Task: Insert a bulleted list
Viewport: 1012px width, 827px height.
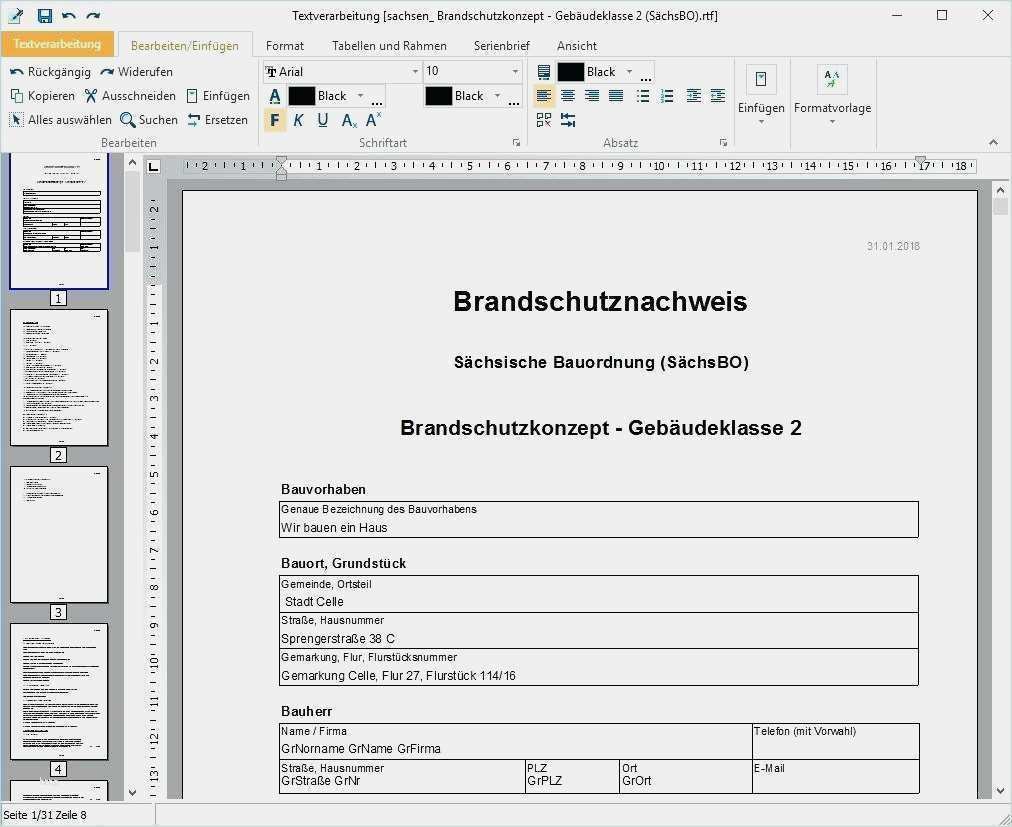Action: click(643, 96)
